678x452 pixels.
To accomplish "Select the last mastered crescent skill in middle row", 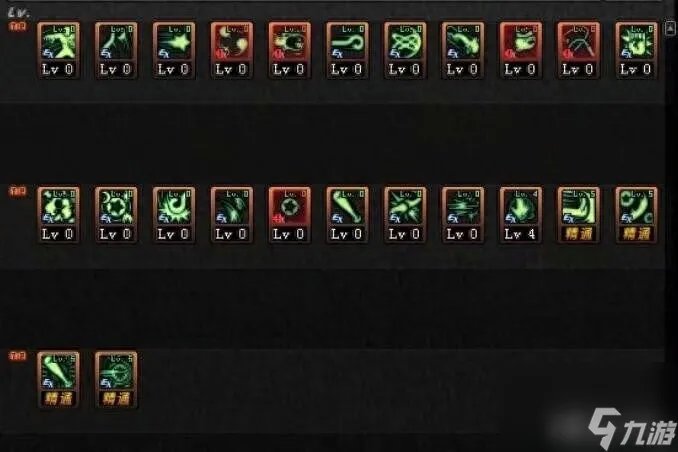I will (636, 215).
